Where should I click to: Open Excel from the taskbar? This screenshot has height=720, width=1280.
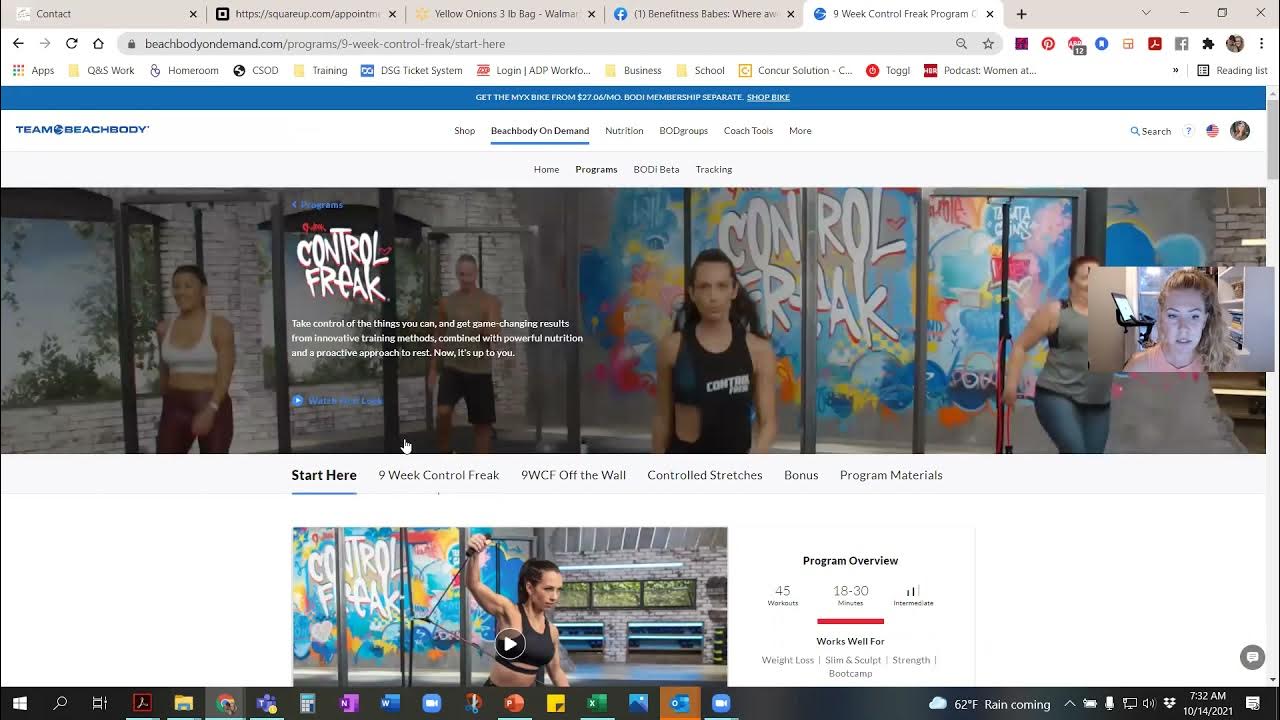point(596,703)
